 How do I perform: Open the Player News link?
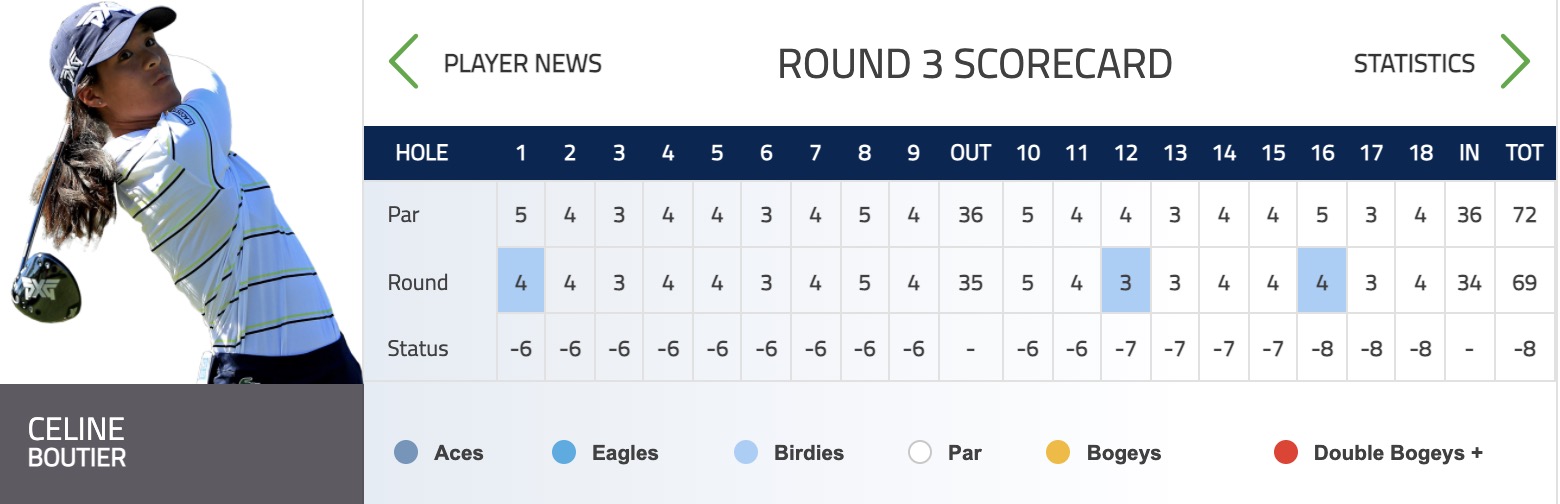pos(523,64)
